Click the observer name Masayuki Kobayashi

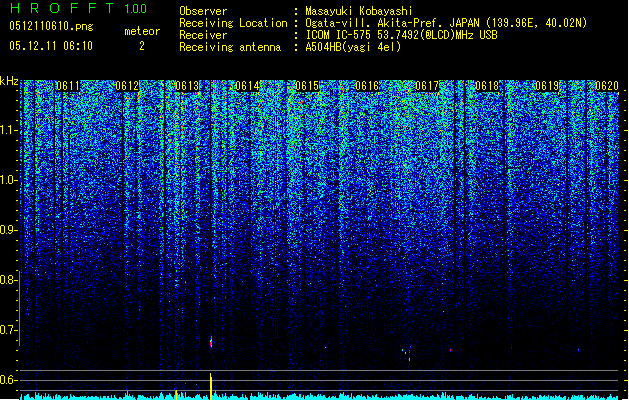(x=358, y=11)
